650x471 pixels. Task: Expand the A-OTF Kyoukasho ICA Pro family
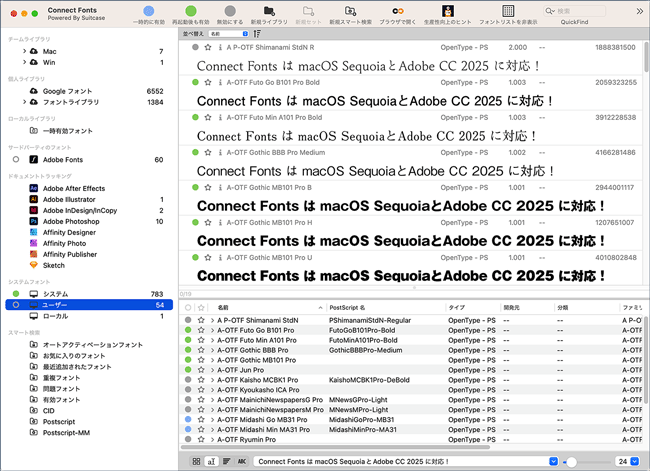[212, 390]
